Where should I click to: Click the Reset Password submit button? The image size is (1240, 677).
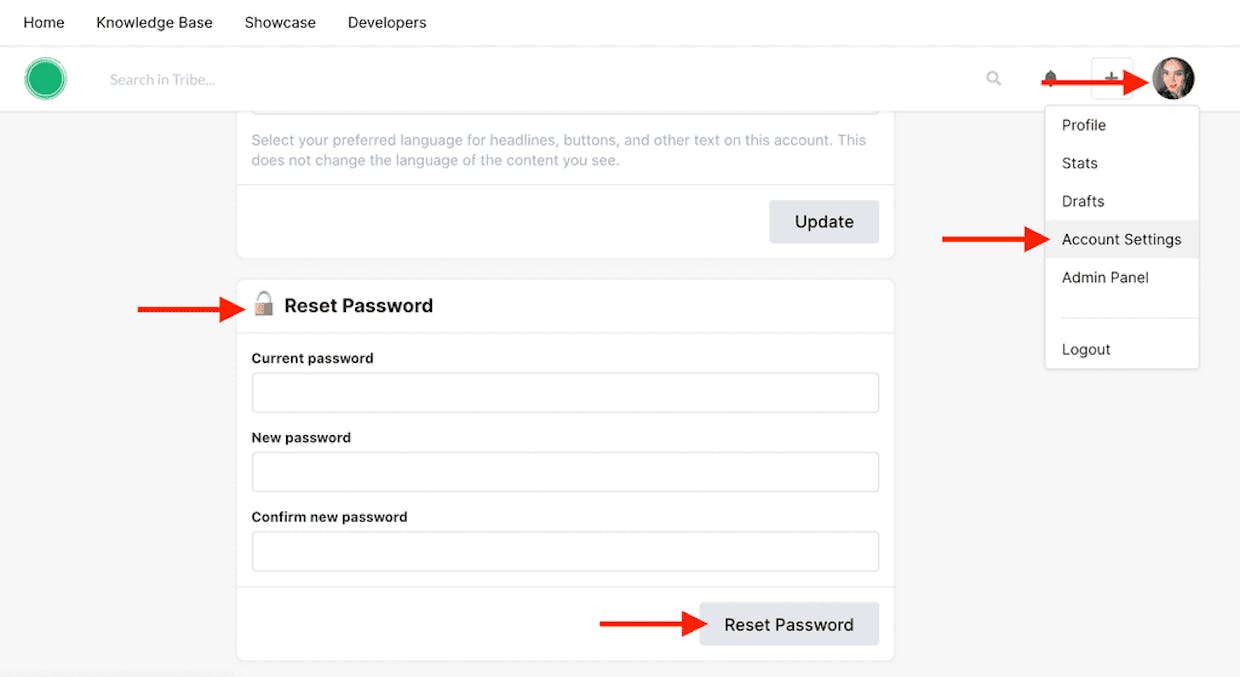(789, 624)
